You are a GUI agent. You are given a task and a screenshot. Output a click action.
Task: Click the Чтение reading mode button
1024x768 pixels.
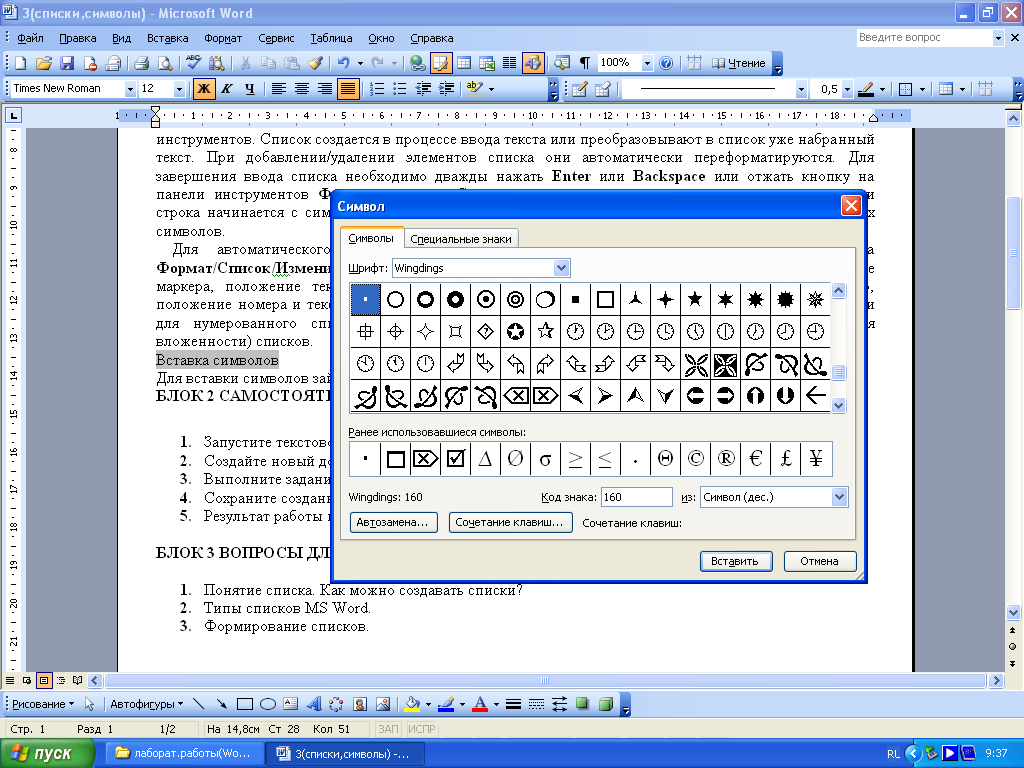click(x=738, y=63)
